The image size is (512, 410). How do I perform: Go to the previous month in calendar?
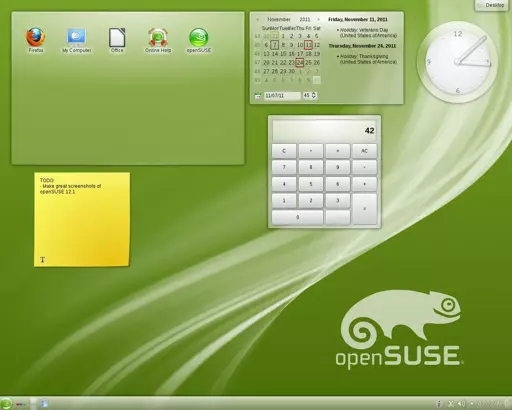click(257, 20)
